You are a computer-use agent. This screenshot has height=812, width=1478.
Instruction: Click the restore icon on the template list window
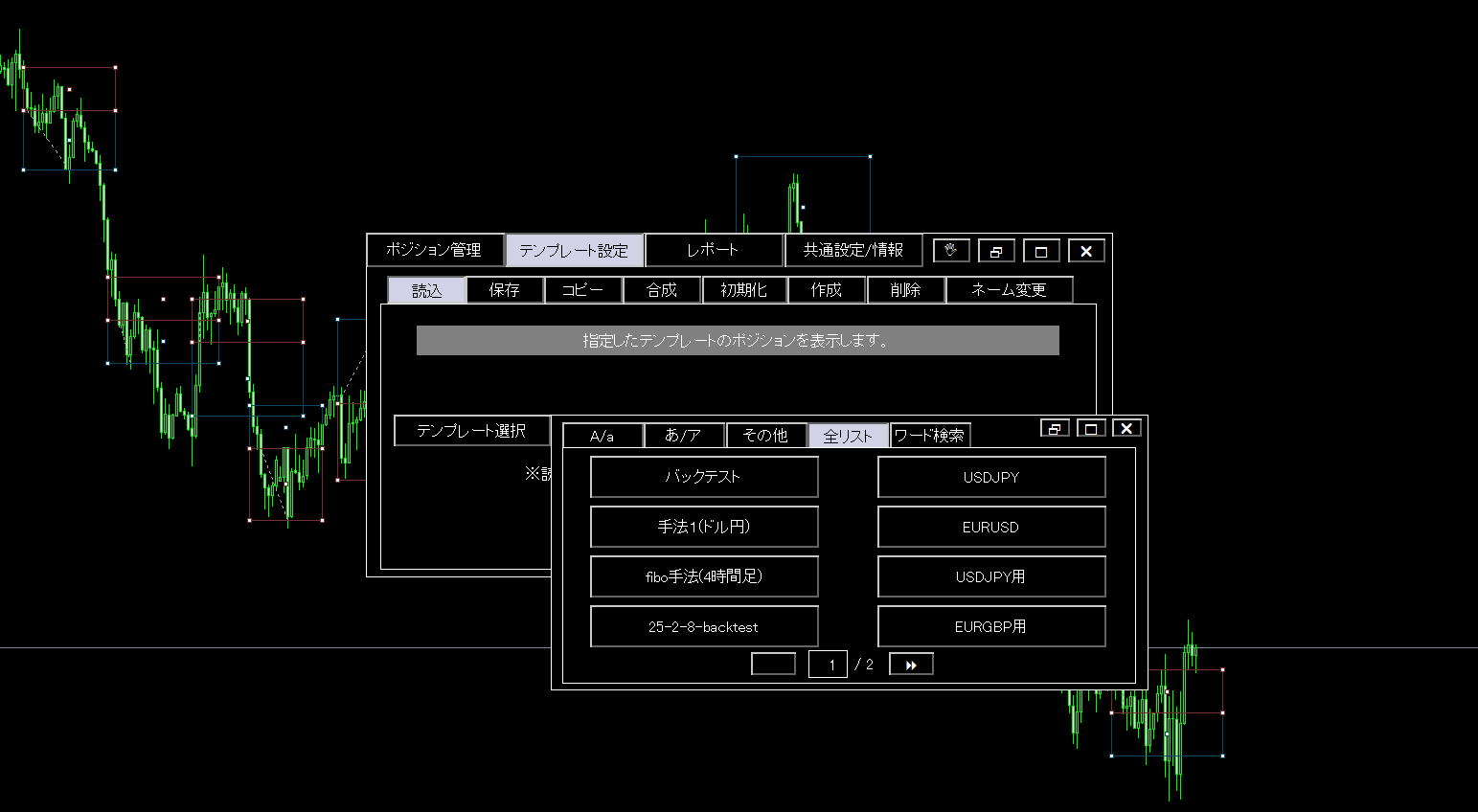tap(1055, 427)
